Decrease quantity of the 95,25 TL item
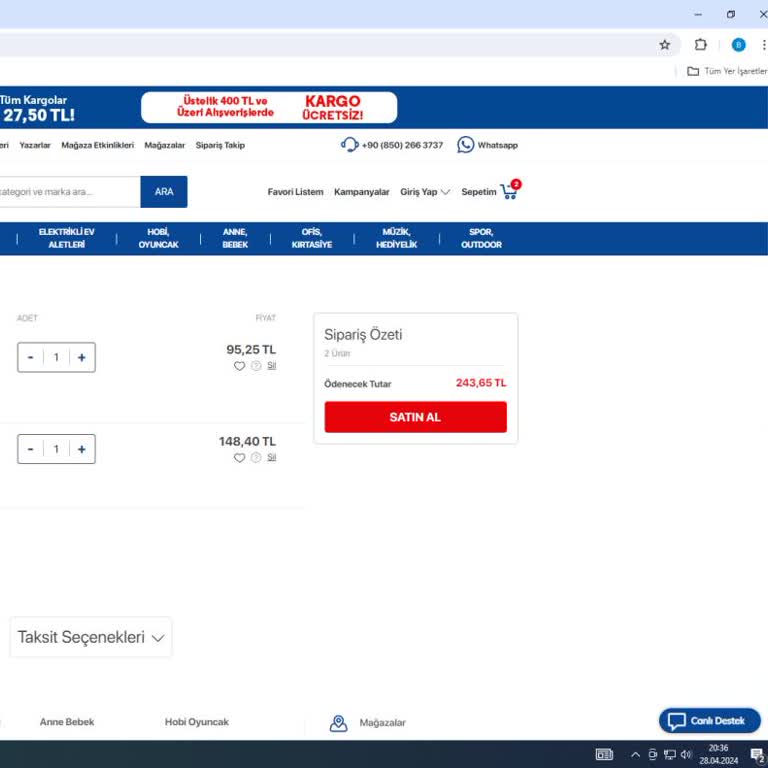This screenshot has width=768, height=768. pos(30,358)
